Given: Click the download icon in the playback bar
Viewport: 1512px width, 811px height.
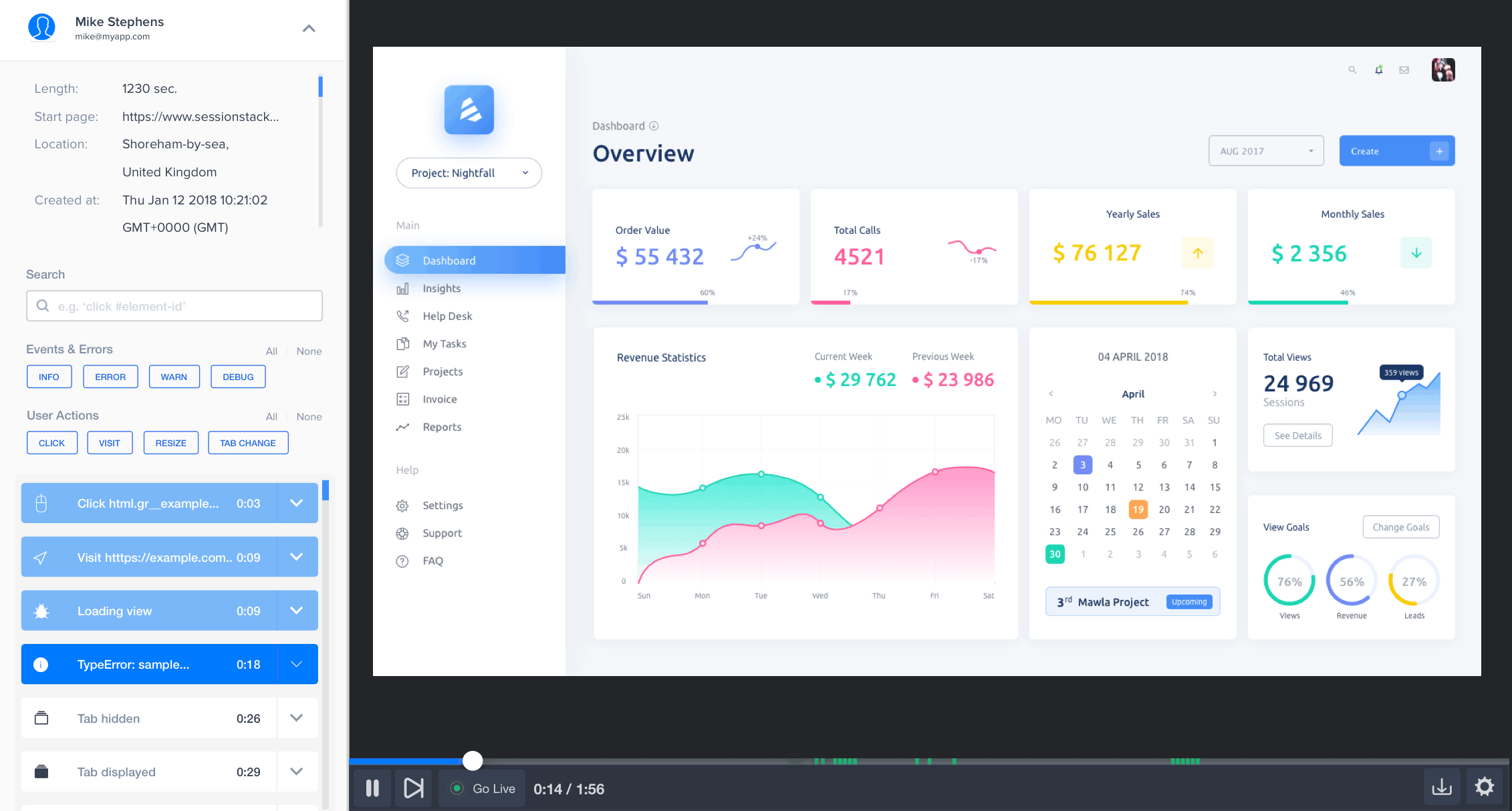Looking at the screenshot, I should coord(1442,787).
